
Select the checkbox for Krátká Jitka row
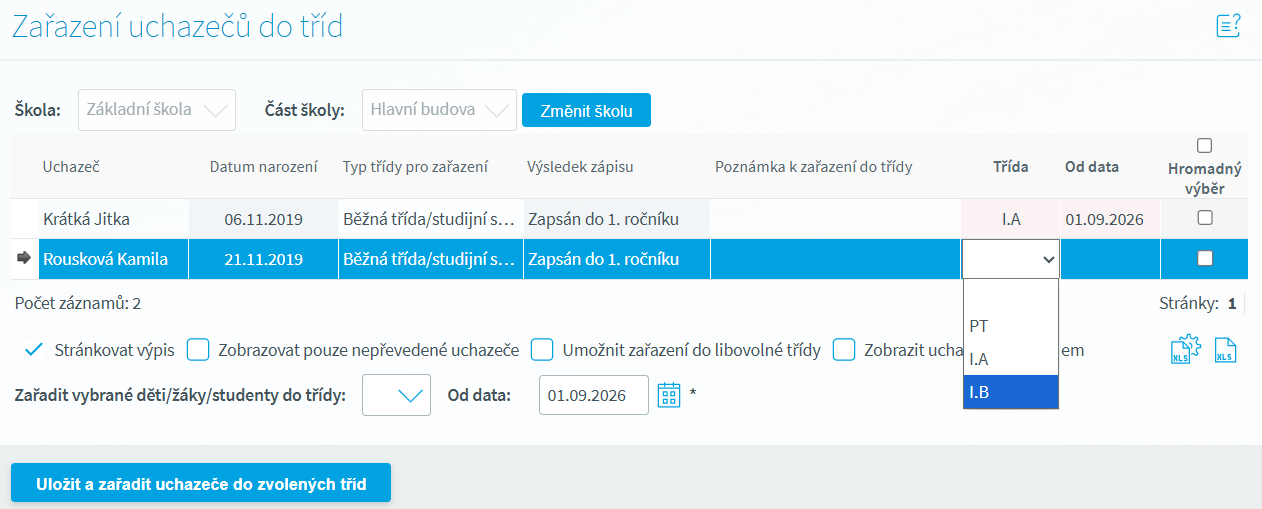click(x=1205, y=218)
